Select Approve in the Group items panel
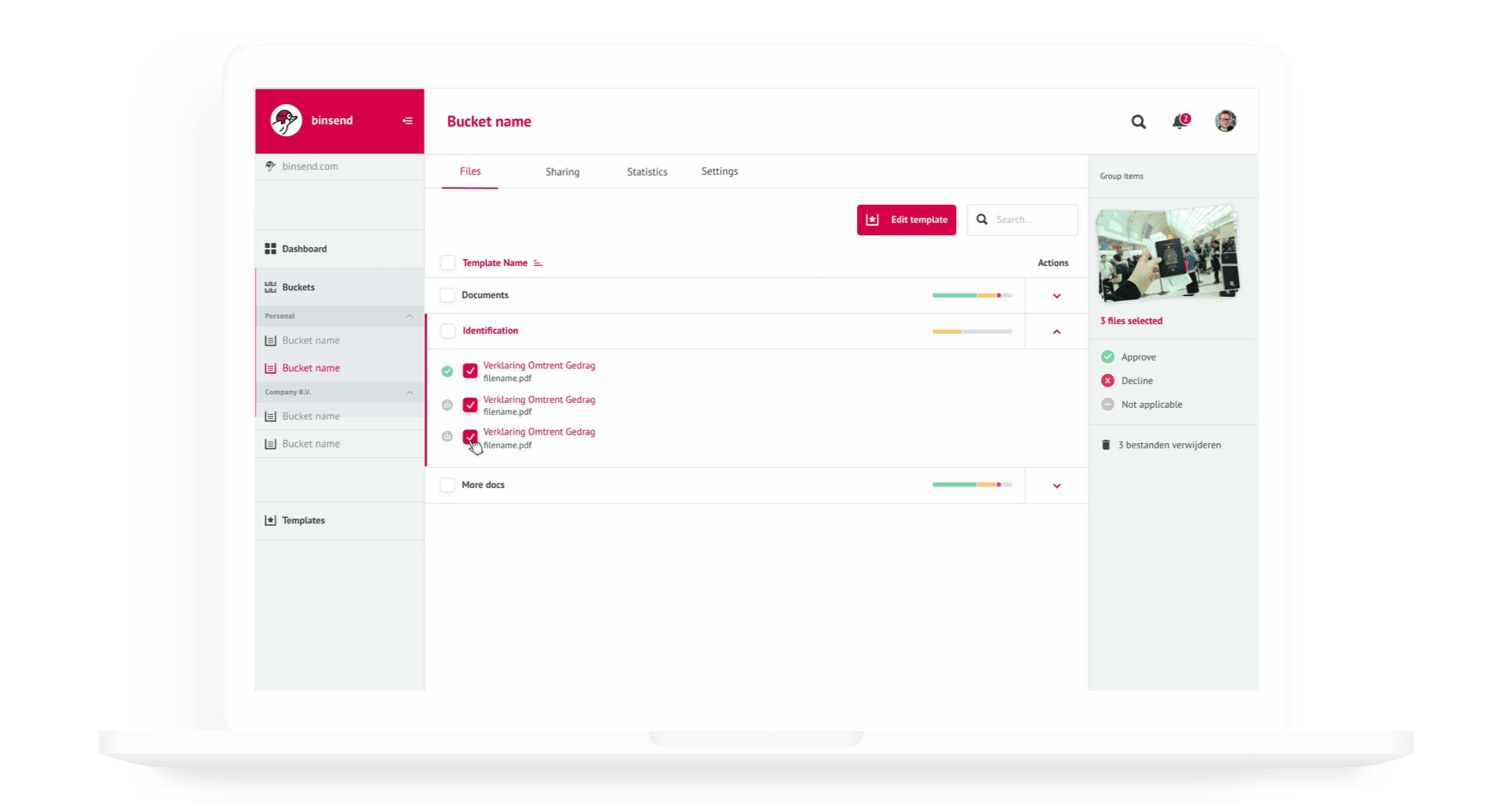Image resolution: width=1512 pixels, height=806 pixels. (1108, 357)
